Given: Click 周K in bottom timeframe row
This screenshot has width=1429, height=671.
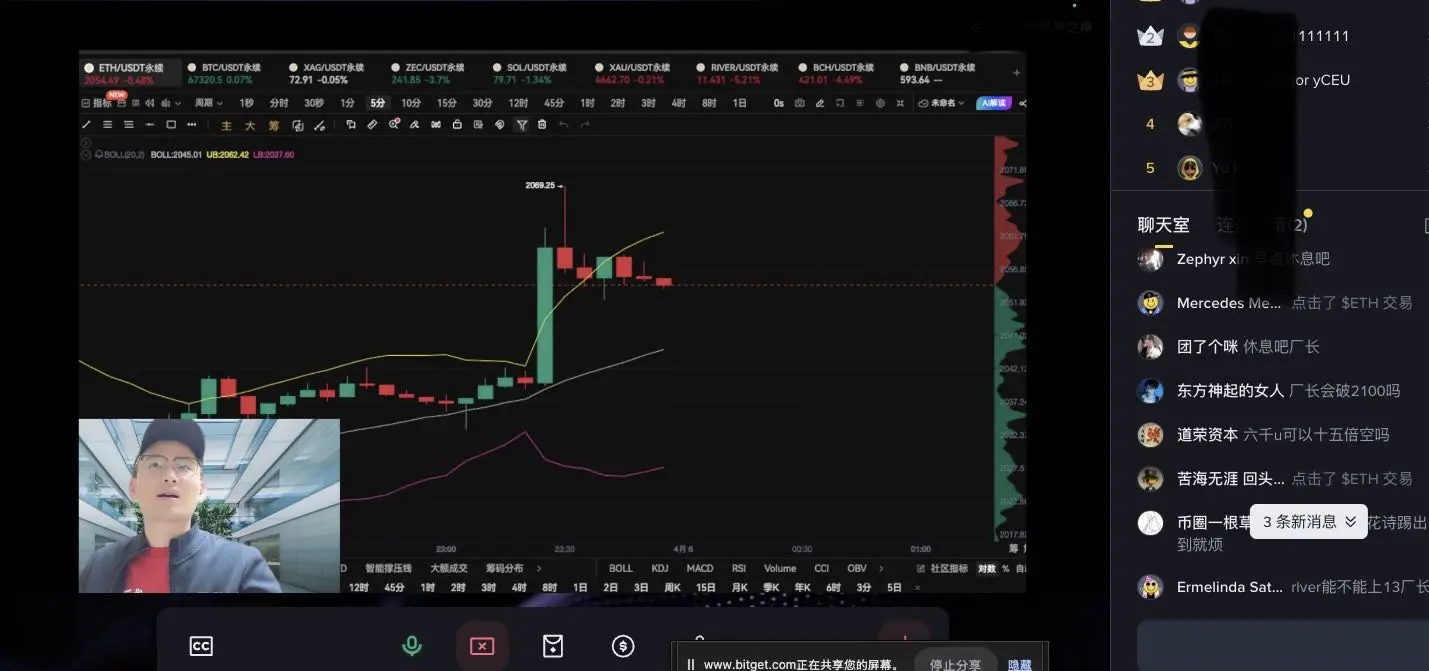Looking at the screenshot, I should point(672,587).
